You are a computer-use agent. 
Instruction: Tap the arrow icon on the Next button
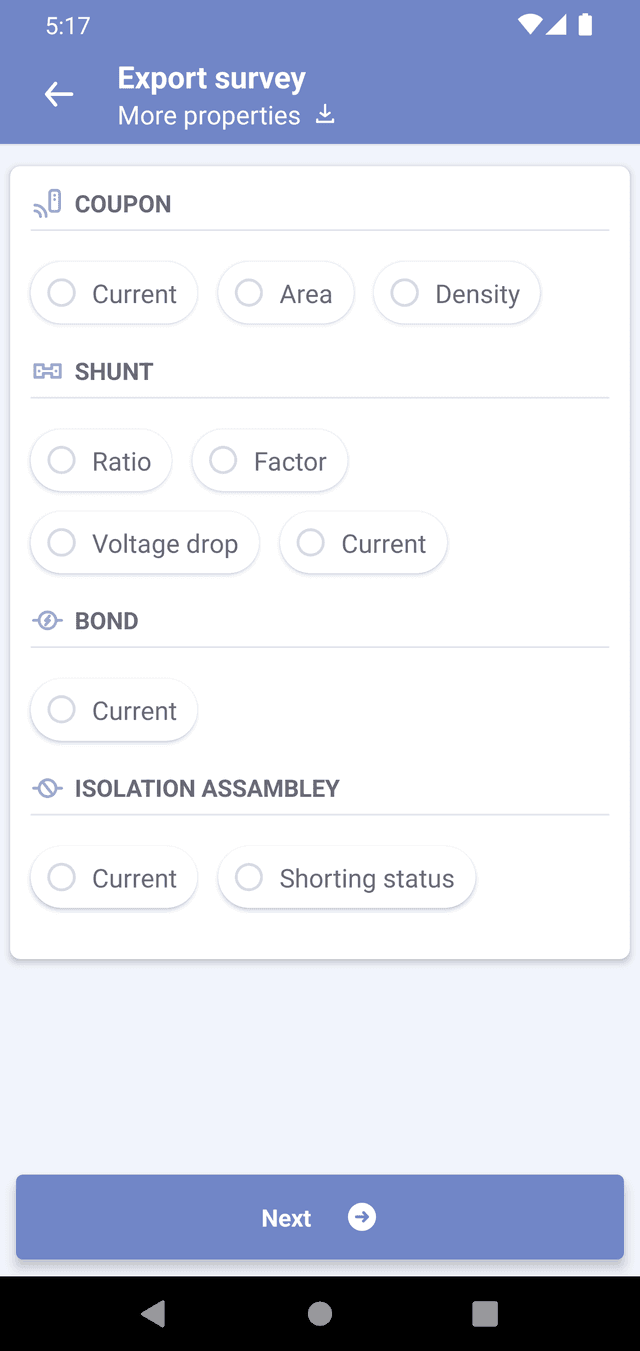(x=362, y=1217)
